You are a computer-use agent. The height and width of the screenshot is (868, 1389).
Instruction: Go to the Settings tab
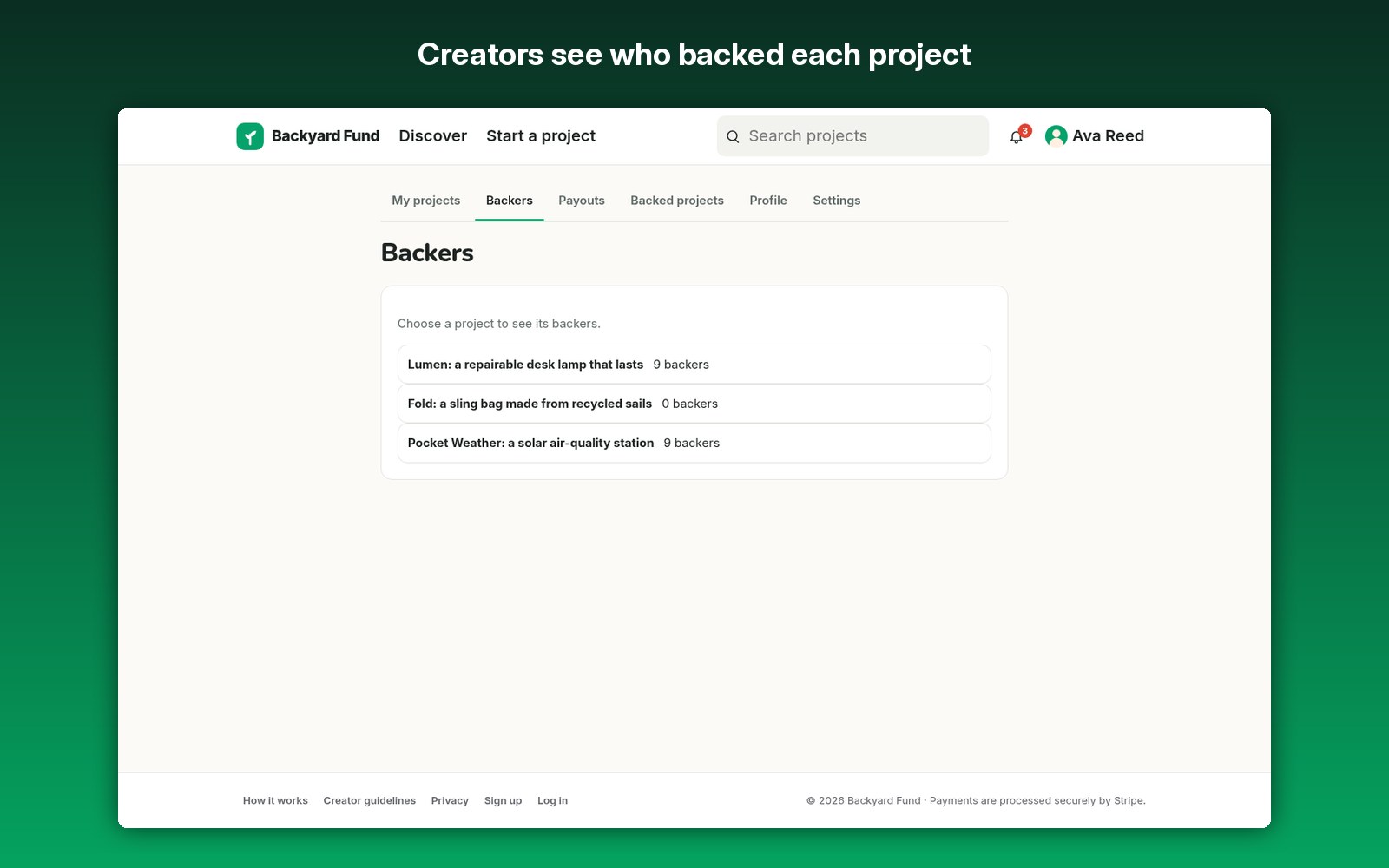837,201
